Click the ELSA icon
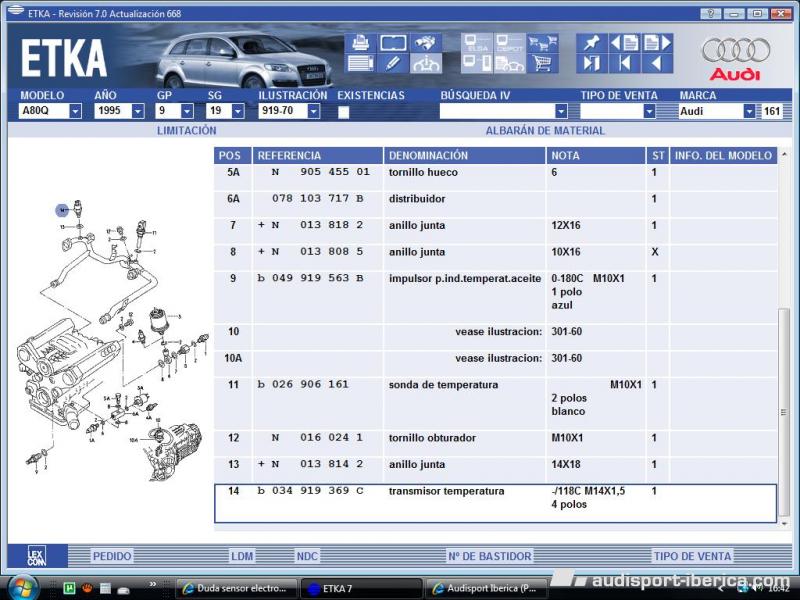This screenshot has height=600, width=800. (x=477, y=43)
